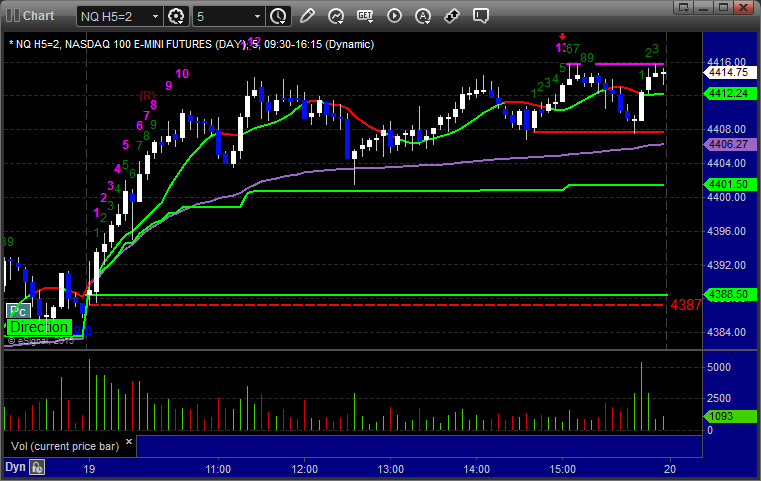The height and width of the screenshot is (481, 761).
Task: Click the 4388.50 green price label
Action: (x=729, y=294)
